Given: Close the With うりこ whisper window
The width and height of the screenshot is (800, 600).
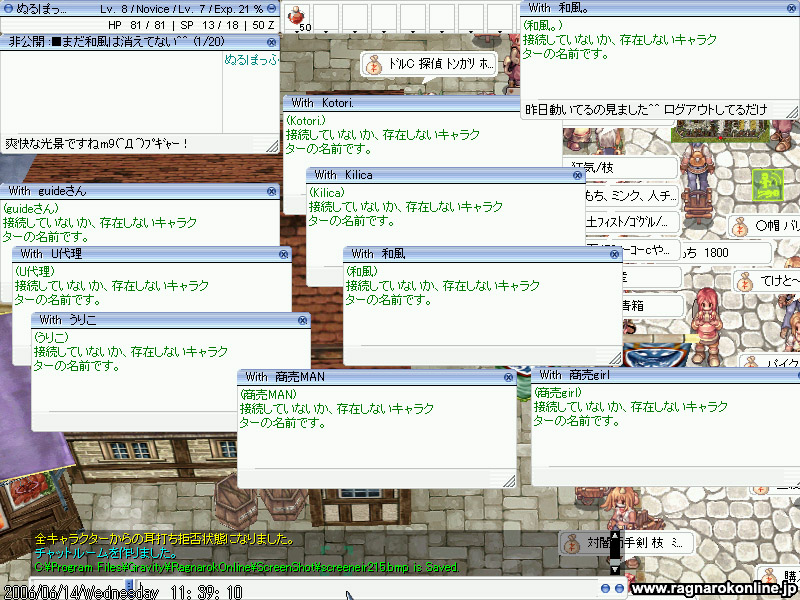Looking at the screenshot, I should tap(303, 320).
